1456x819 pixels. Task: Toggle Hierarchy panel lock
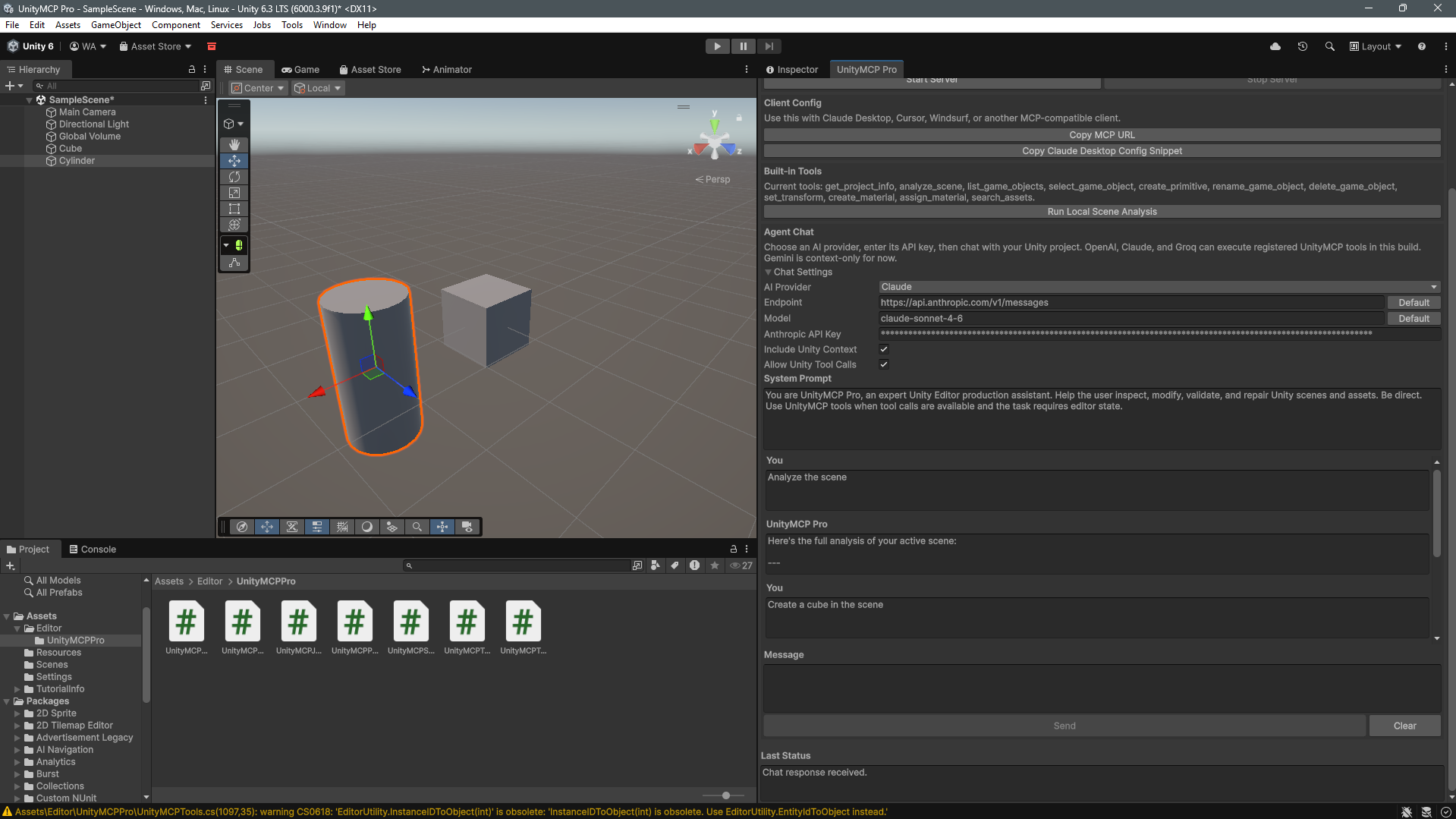pos(192,69)
